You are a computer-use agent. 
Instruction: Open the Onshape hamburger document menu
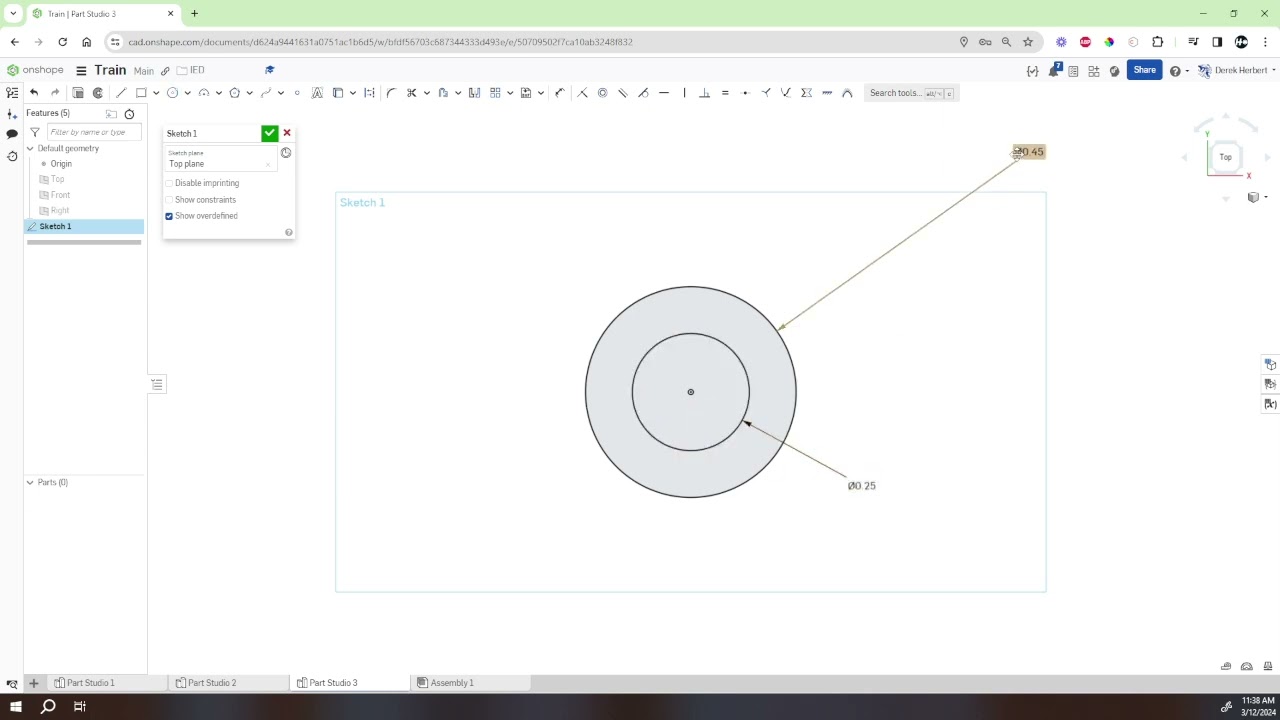[81, 70]
